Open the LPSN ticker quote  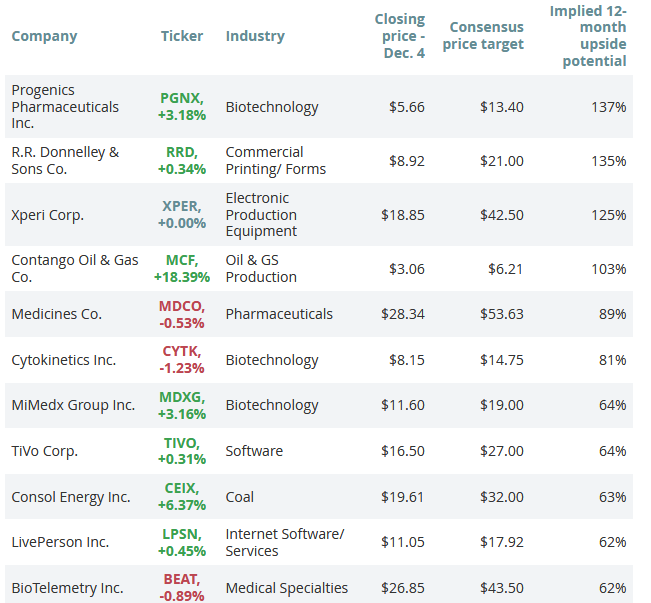coord(181,534)
